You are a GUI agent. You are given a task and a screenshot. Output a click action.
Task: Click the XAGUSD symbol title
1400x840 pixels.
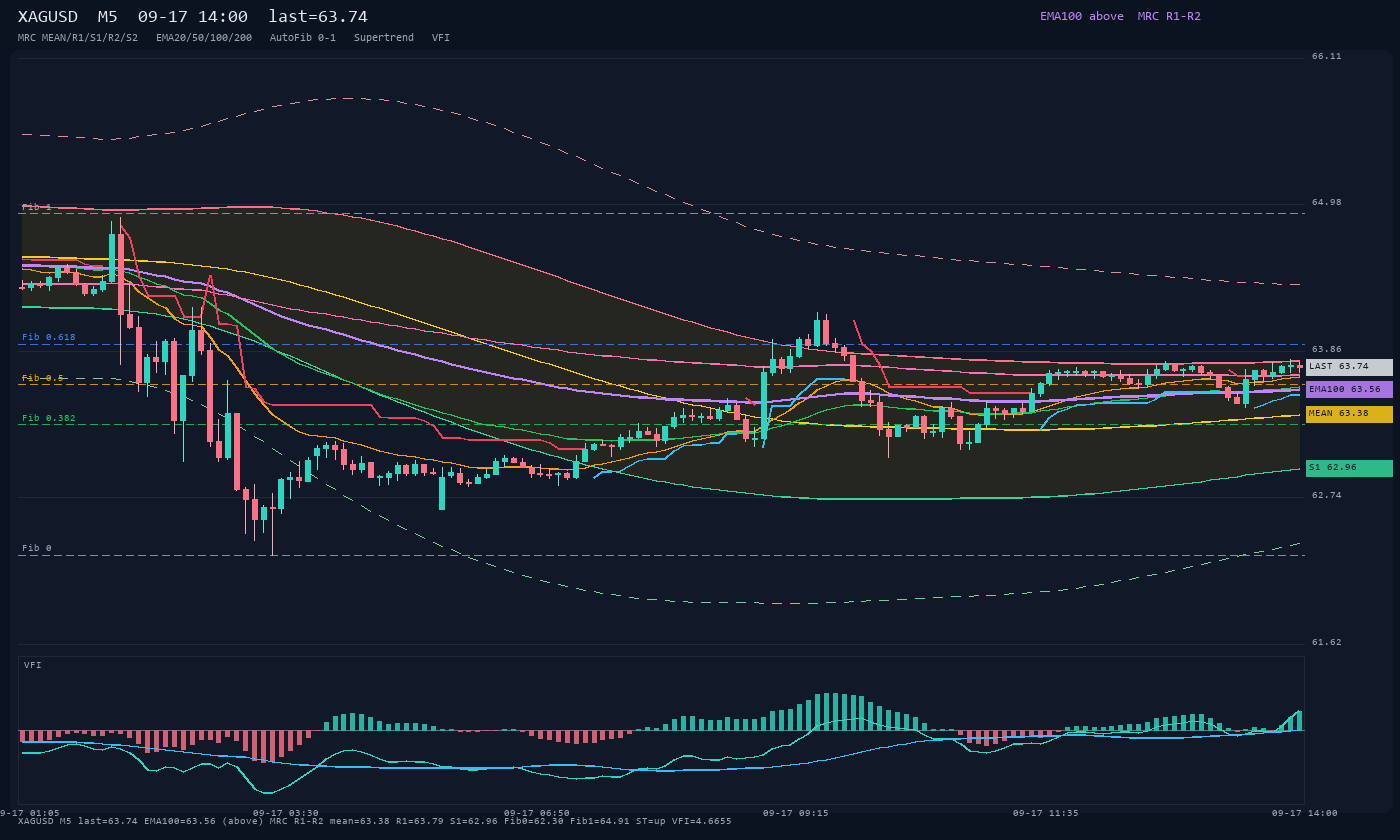(x=48, y=17)
